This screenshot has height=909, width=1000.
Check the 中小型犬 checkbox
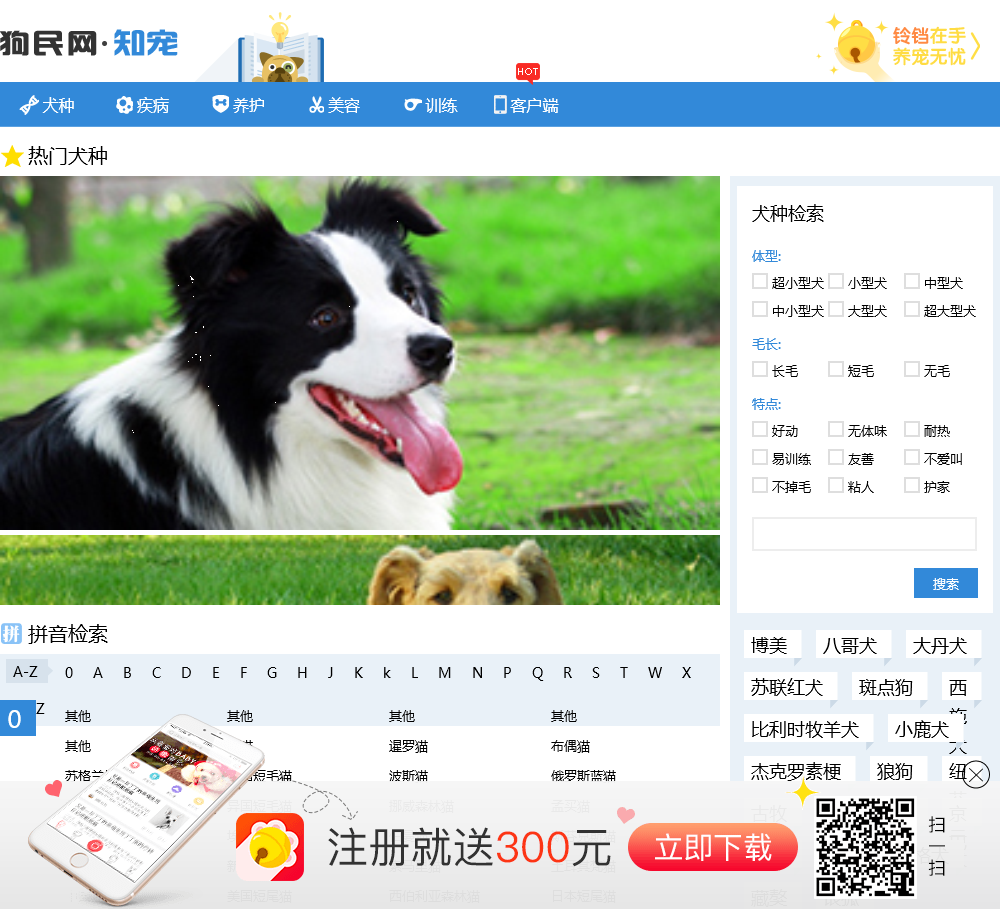(760, 309)
